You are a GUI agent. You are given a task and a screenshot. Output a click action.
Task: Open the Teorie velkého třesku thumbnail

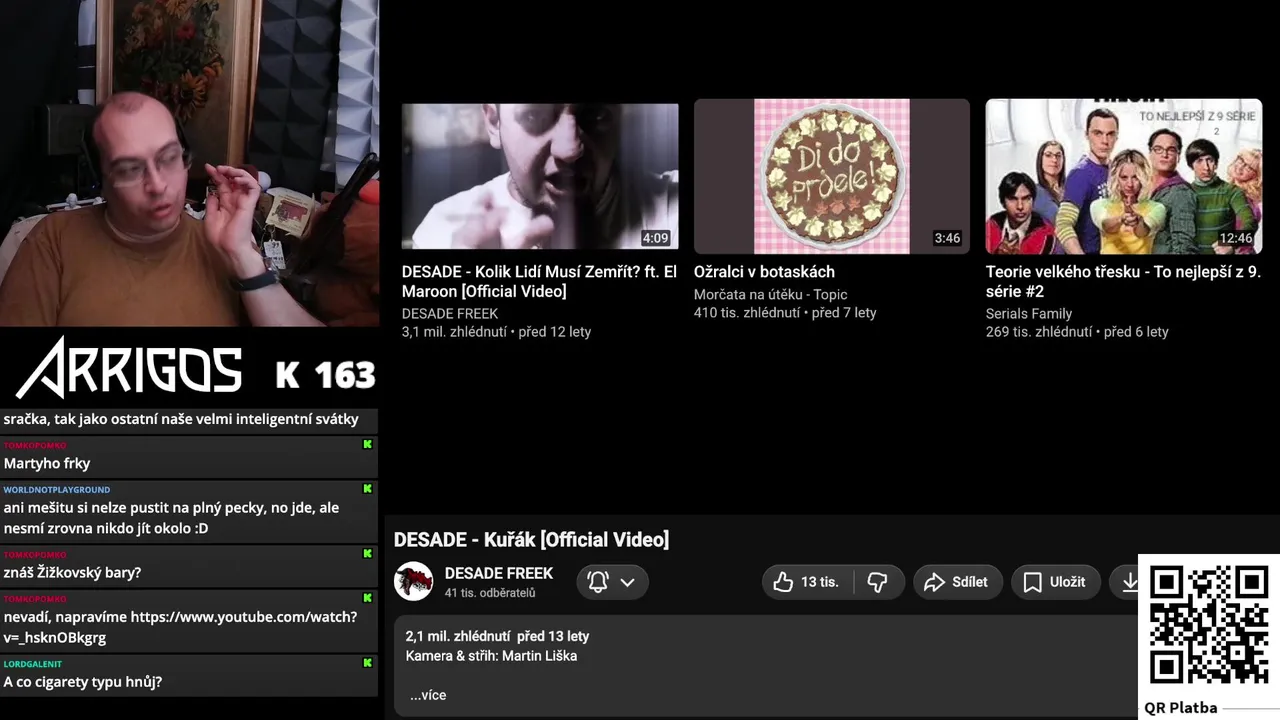pyautogui.click(x=1124, y=176)
